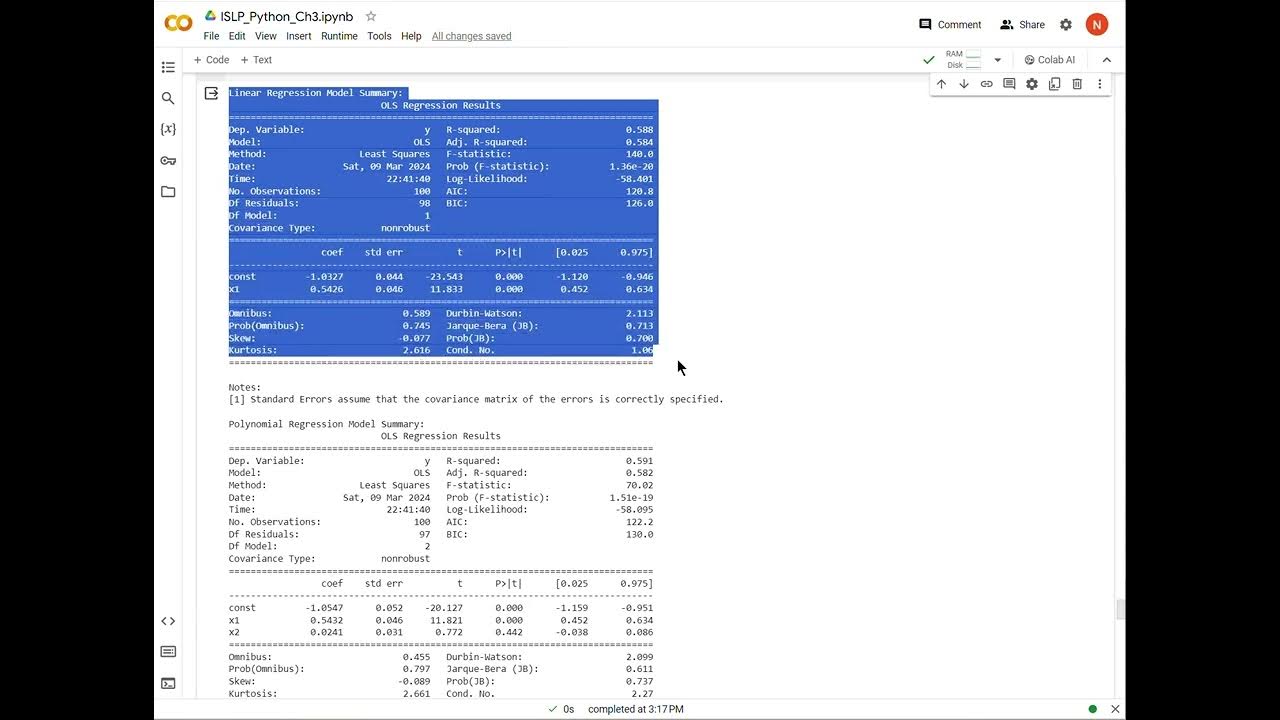This screenshot has width=1280, height=720.
Task: Click the Colab logo icon
Action: pyautogui.click(x=178, y=24)
